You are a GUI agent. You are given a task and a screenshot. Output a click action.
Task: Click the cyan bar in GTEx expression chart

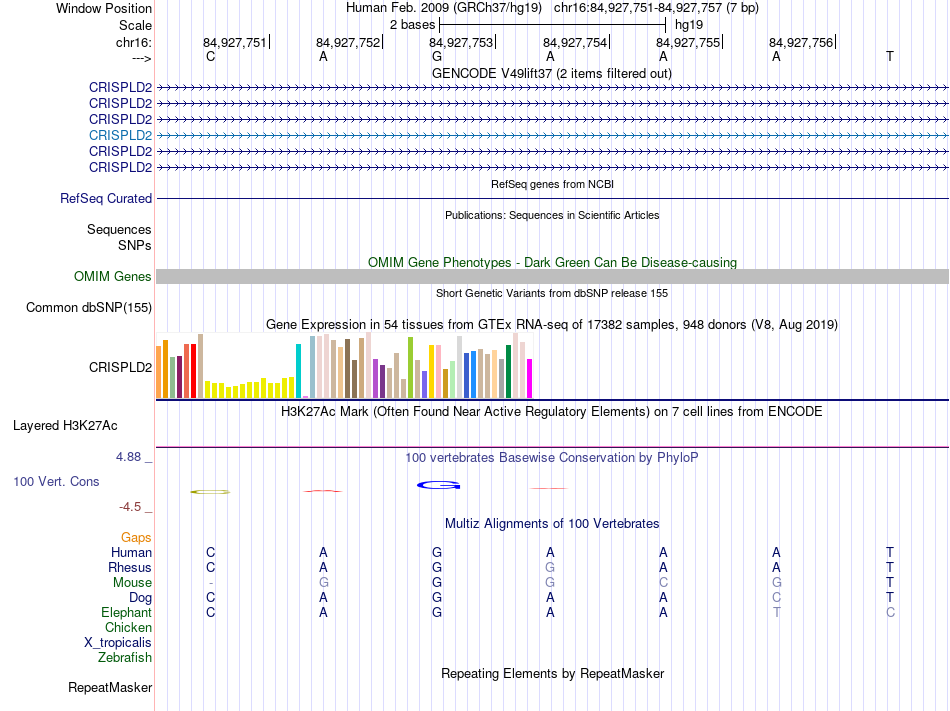click(298, 371)
